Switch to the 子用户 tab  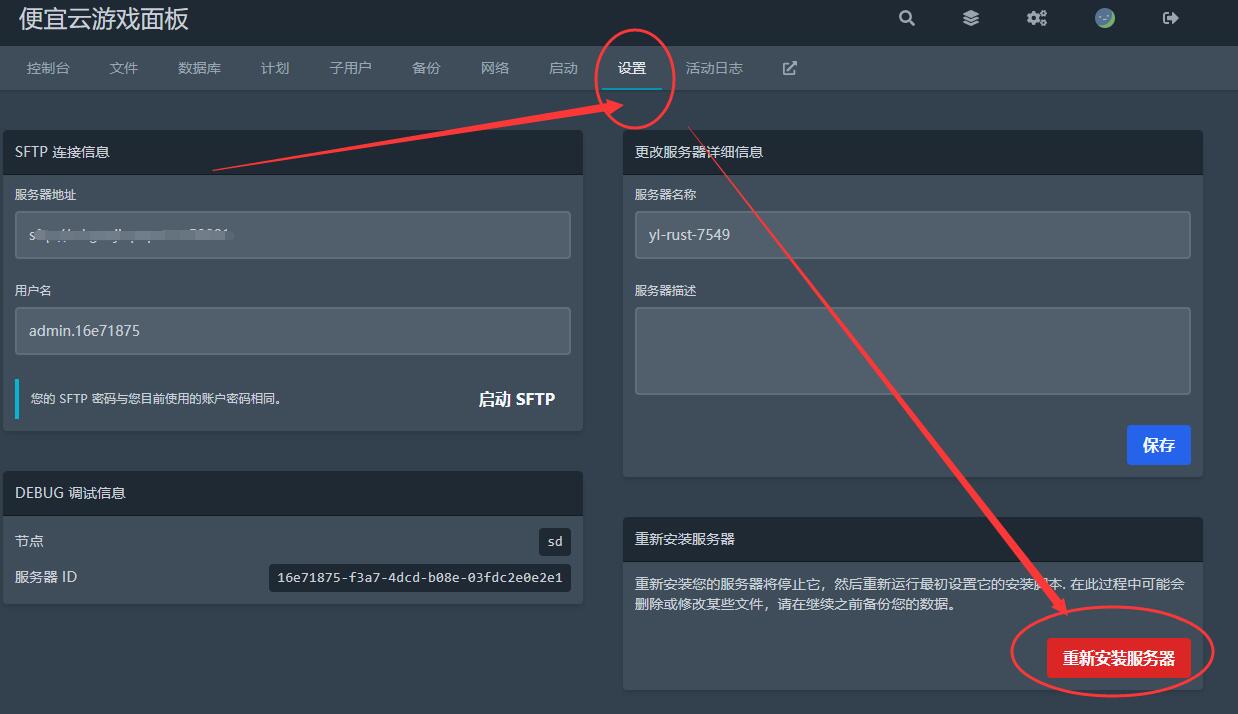350,68
